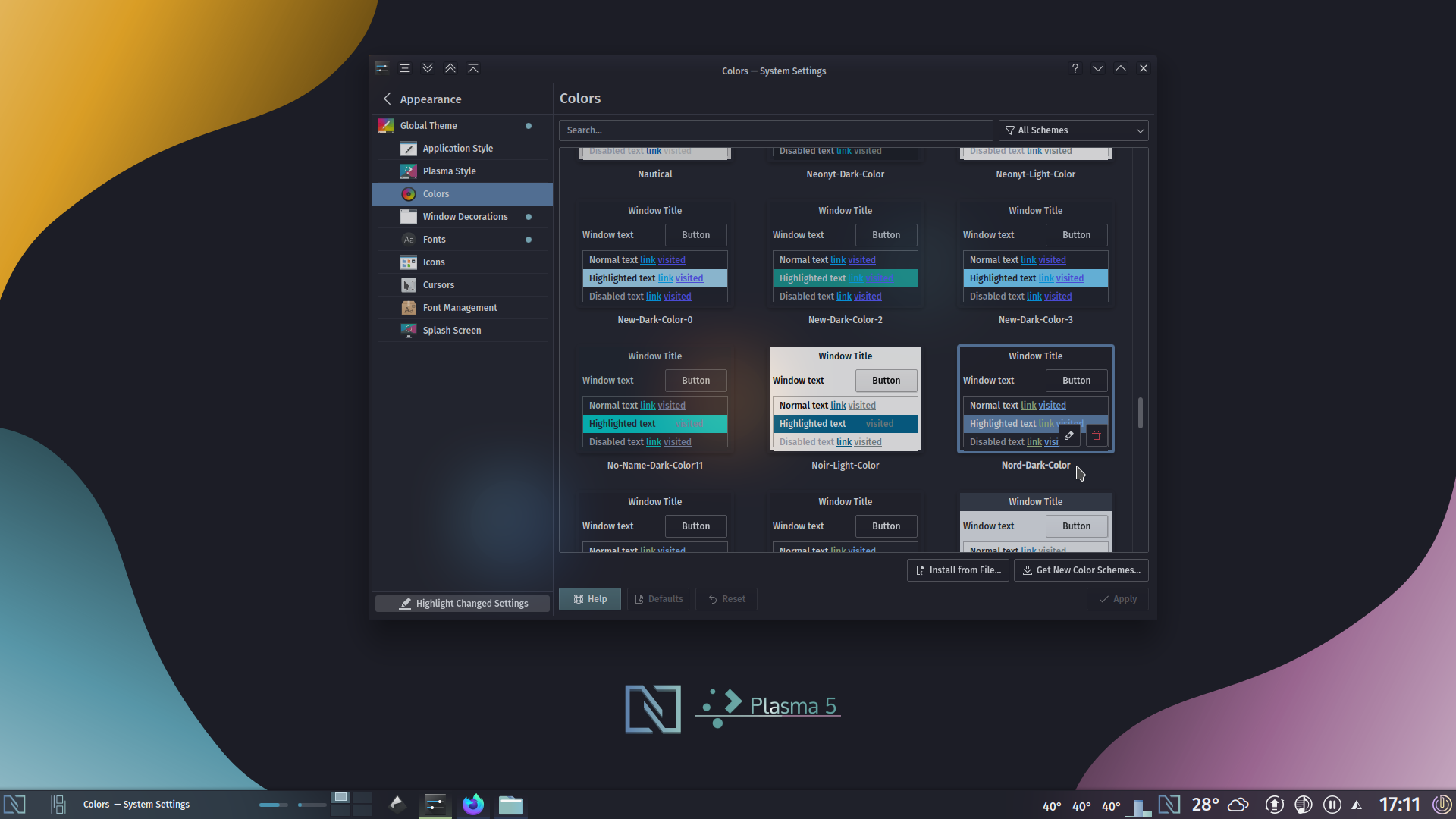Image resolution: width=1456 pixels, height=819 pixels.
Task: Switch to the first virtual desktop in pager
Action: point(340,798)
